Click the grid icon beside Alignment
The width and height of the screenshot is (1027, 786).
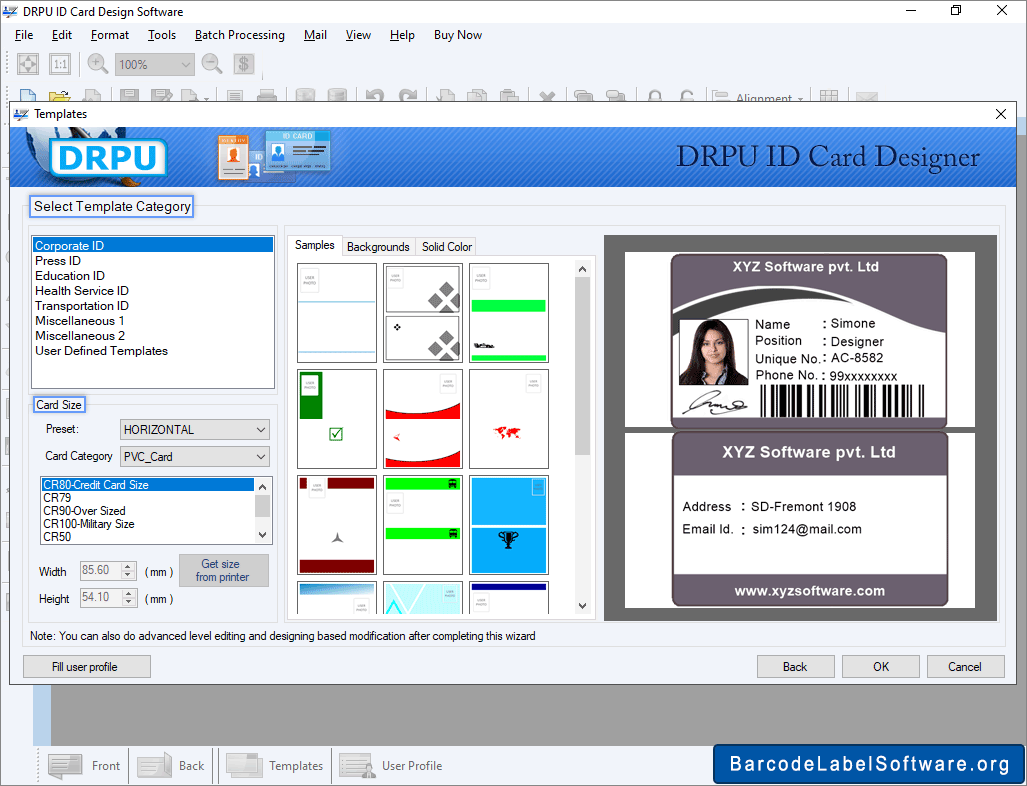[829, 96]
